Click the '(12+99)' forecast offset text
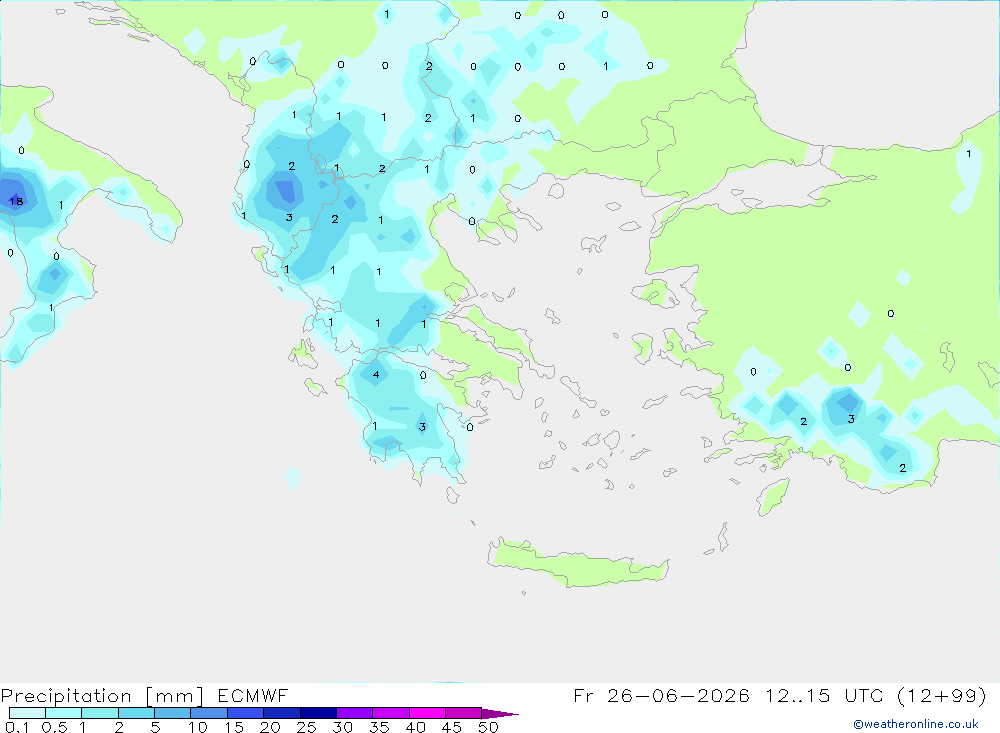1000x733 pixels. pos(941,695)
